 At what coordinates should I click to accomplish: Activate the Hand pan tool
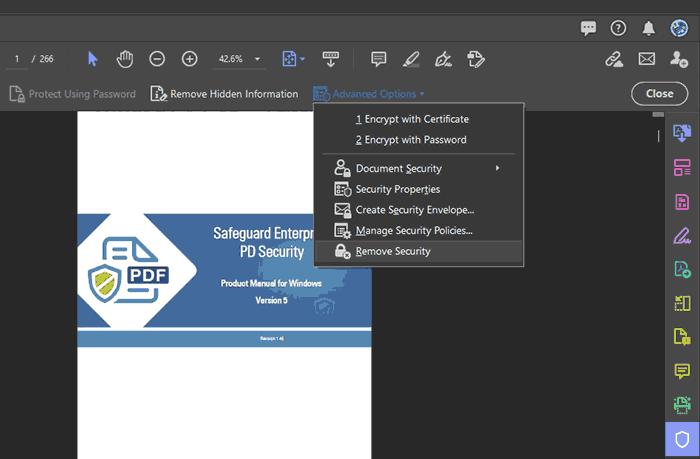125,59
